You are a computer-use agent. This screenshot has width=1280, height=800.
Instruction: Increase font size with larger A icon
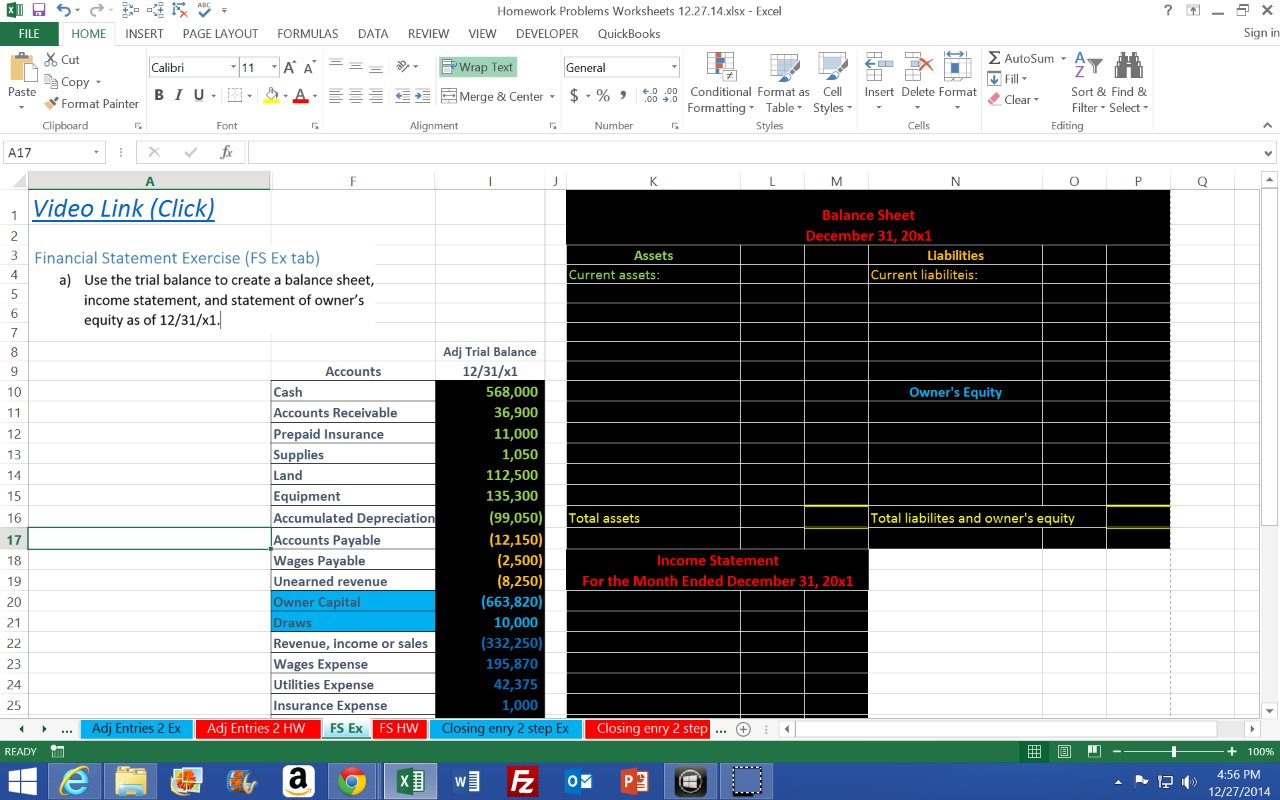[289, 67]
